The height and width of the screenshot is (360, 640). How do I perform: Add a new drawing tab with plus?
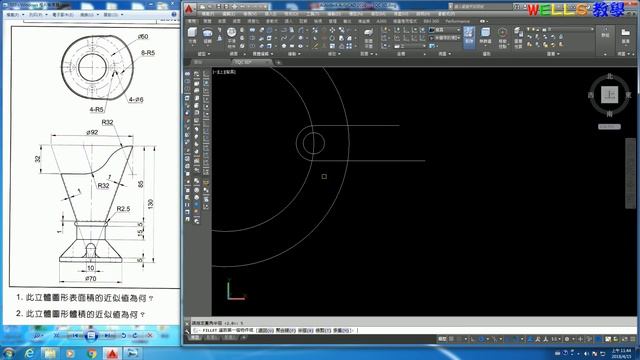point(278,62)
